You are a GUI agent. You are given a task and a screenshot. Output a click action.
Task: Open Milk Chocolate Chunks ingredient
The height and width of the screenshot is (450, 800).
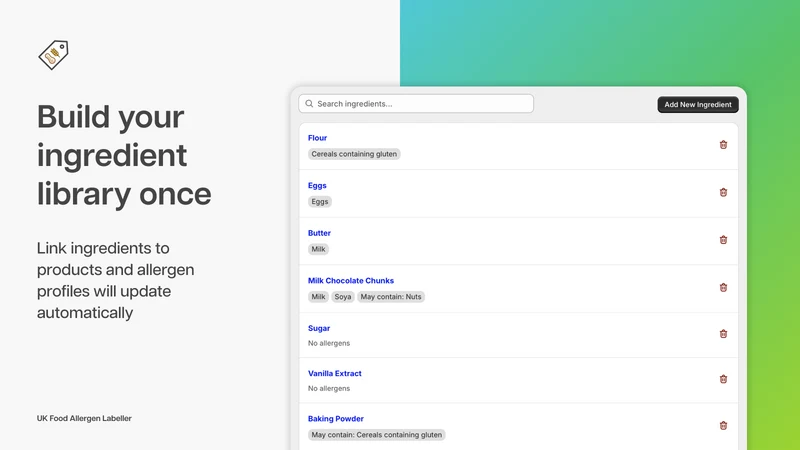pos(351,281)
